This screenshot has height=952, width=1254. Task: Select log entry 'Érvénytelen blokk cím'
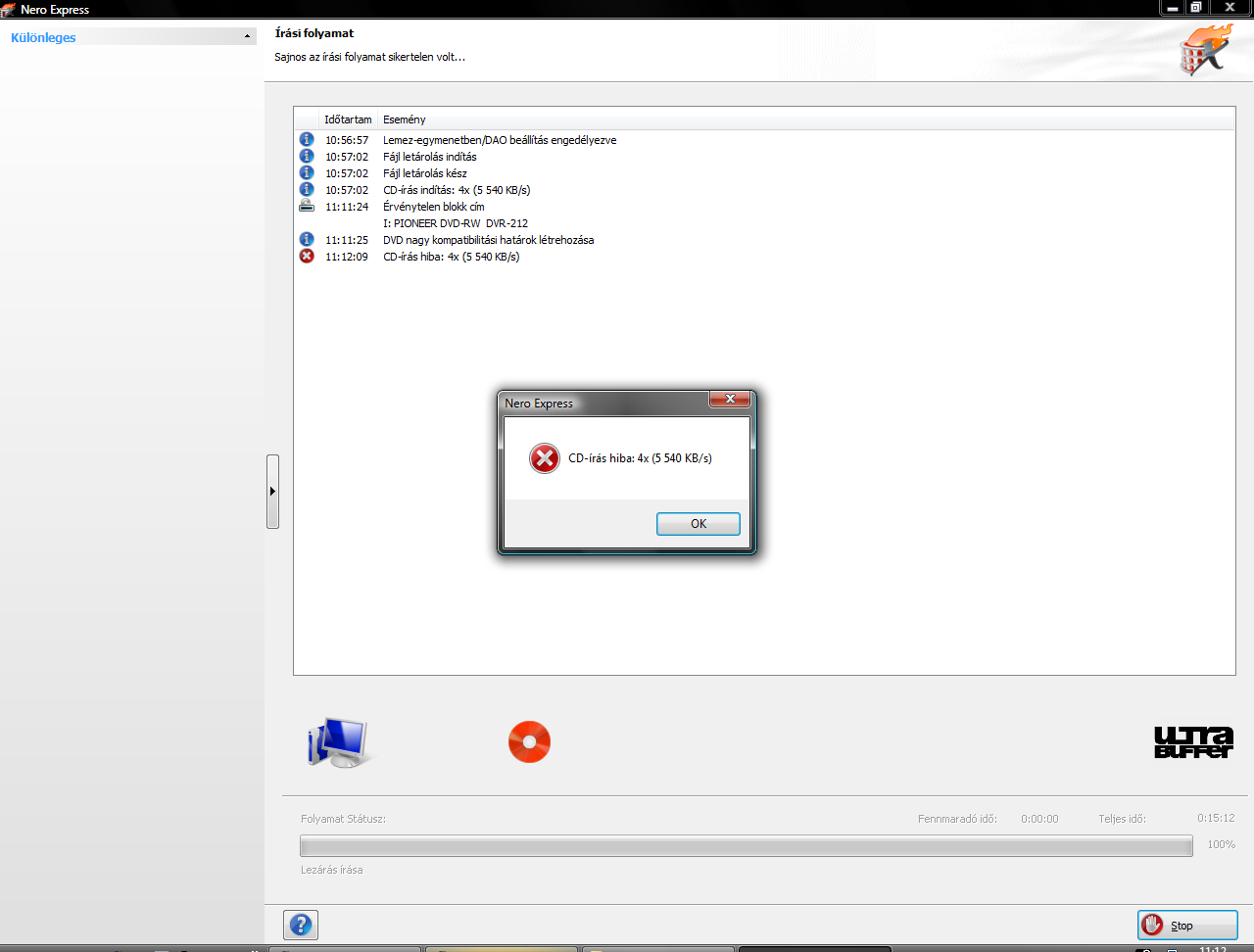click(x=434, y=207)
